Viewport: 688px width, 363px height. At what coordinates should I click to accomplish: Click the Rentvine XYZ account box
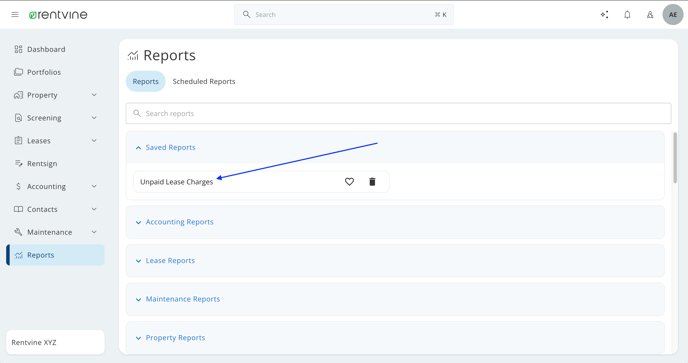click(55, 342)
